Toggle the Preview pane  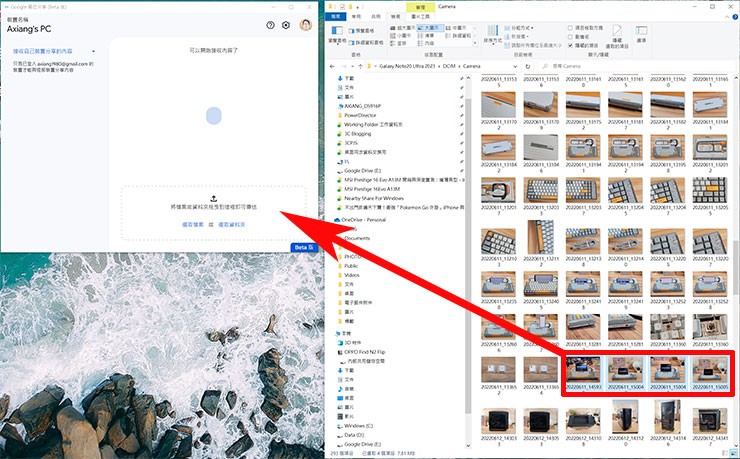[361, 31]
